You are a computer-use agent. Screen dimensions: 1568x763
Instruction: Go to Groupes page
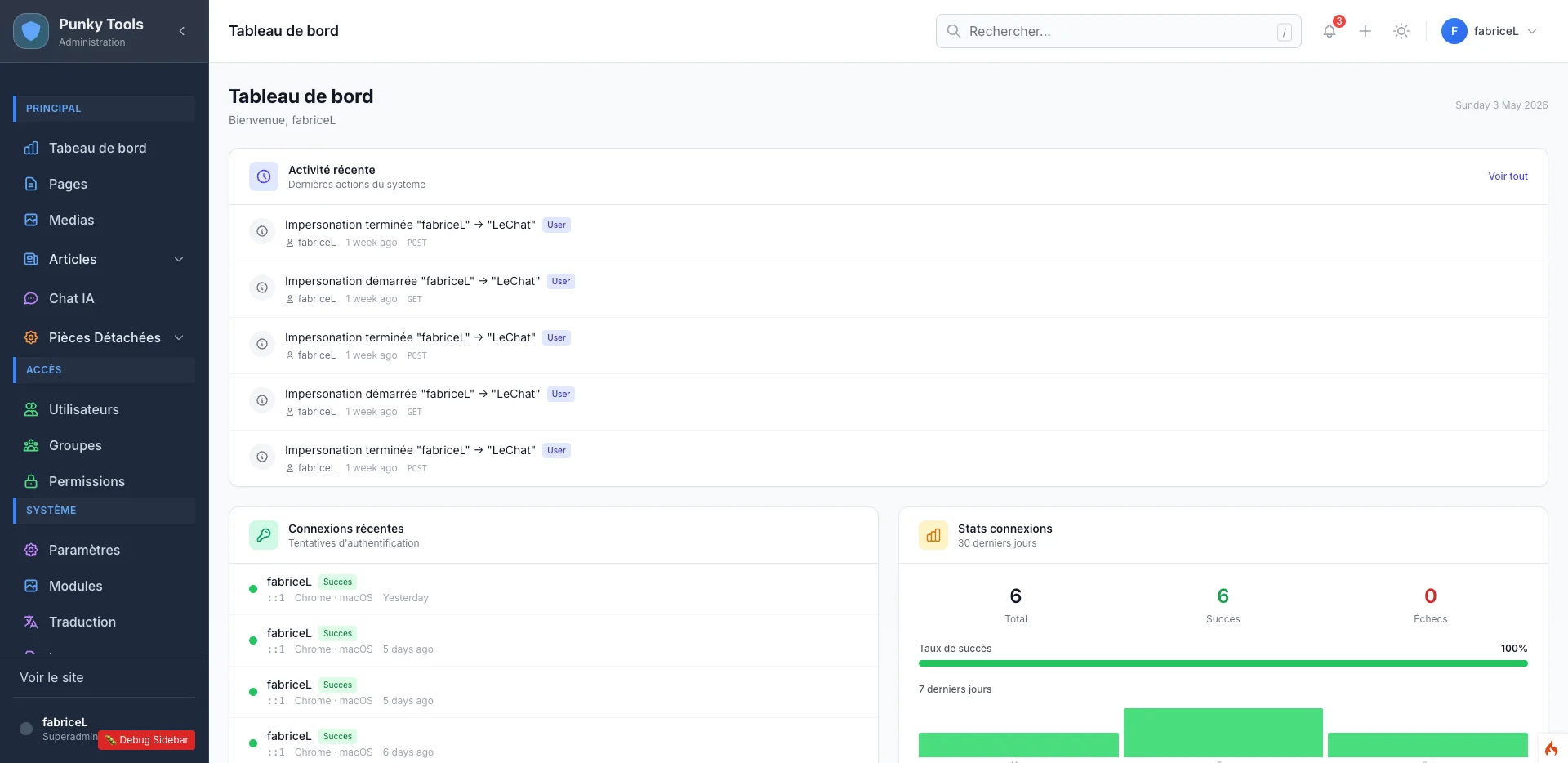pos(105,445)
